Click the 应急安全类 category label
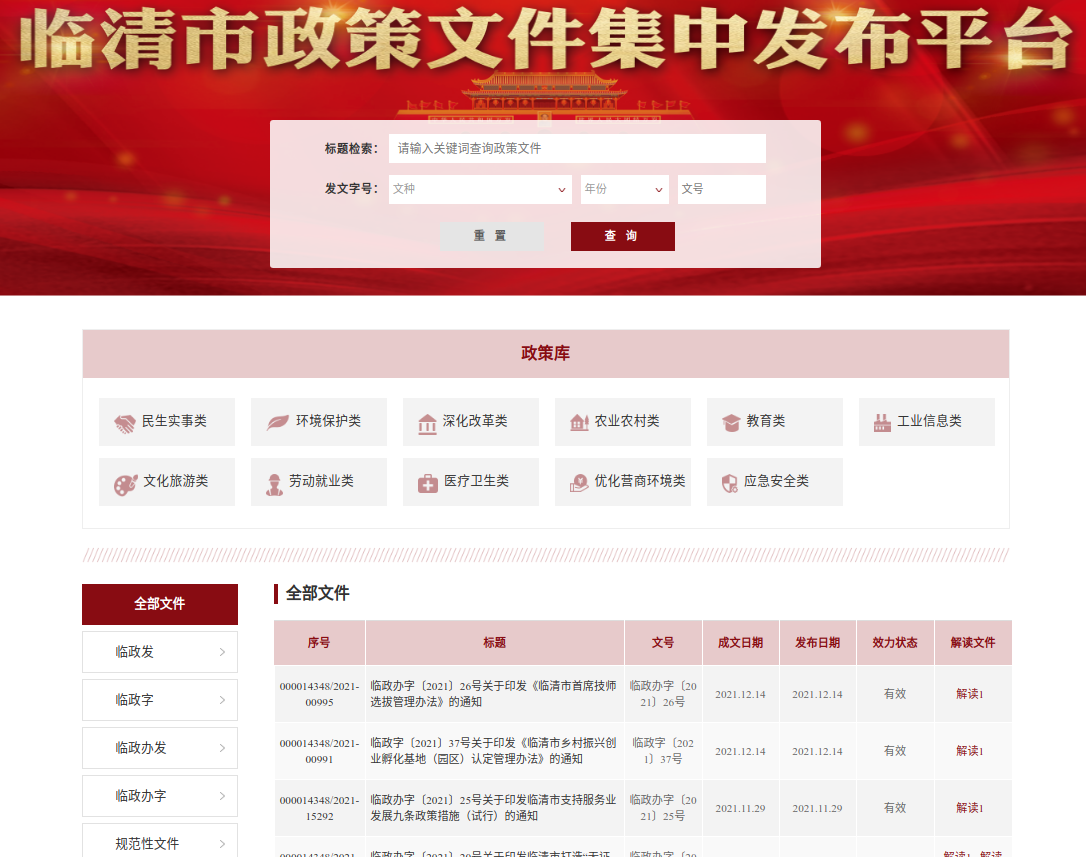This screenshot has height=857, width=1086. 776,481
